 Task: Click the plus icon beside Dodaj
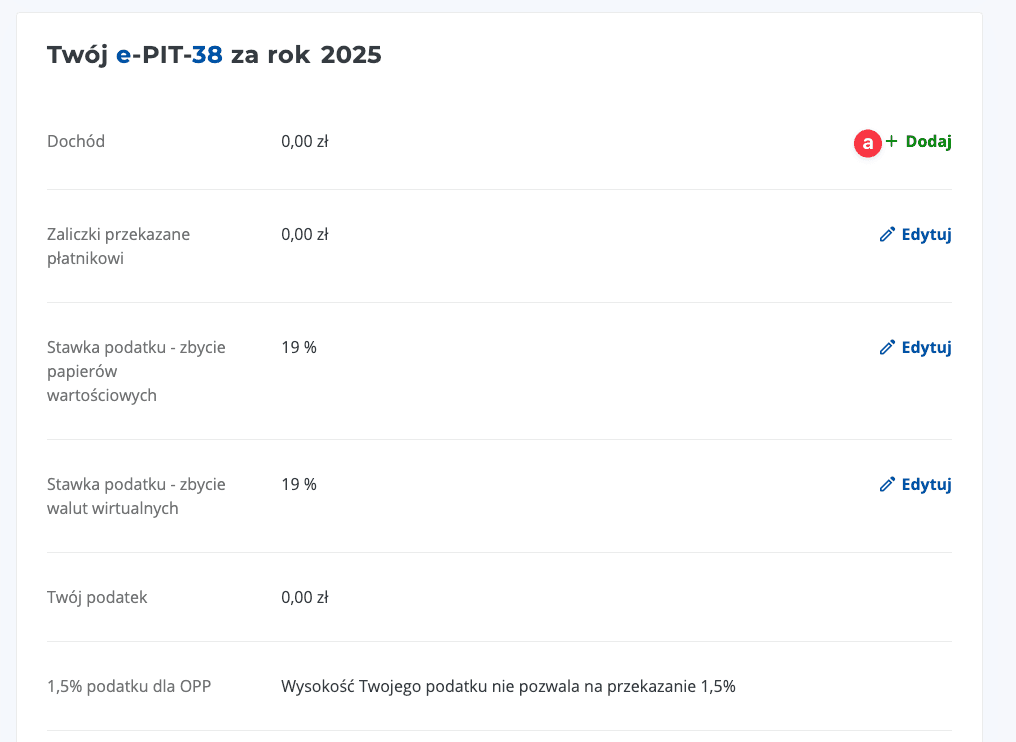890,142
